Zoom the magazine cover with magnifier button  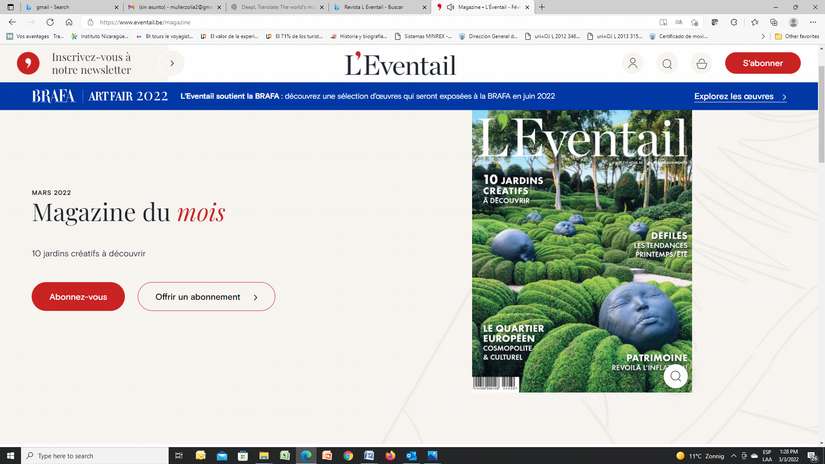[x=676, y=376]
